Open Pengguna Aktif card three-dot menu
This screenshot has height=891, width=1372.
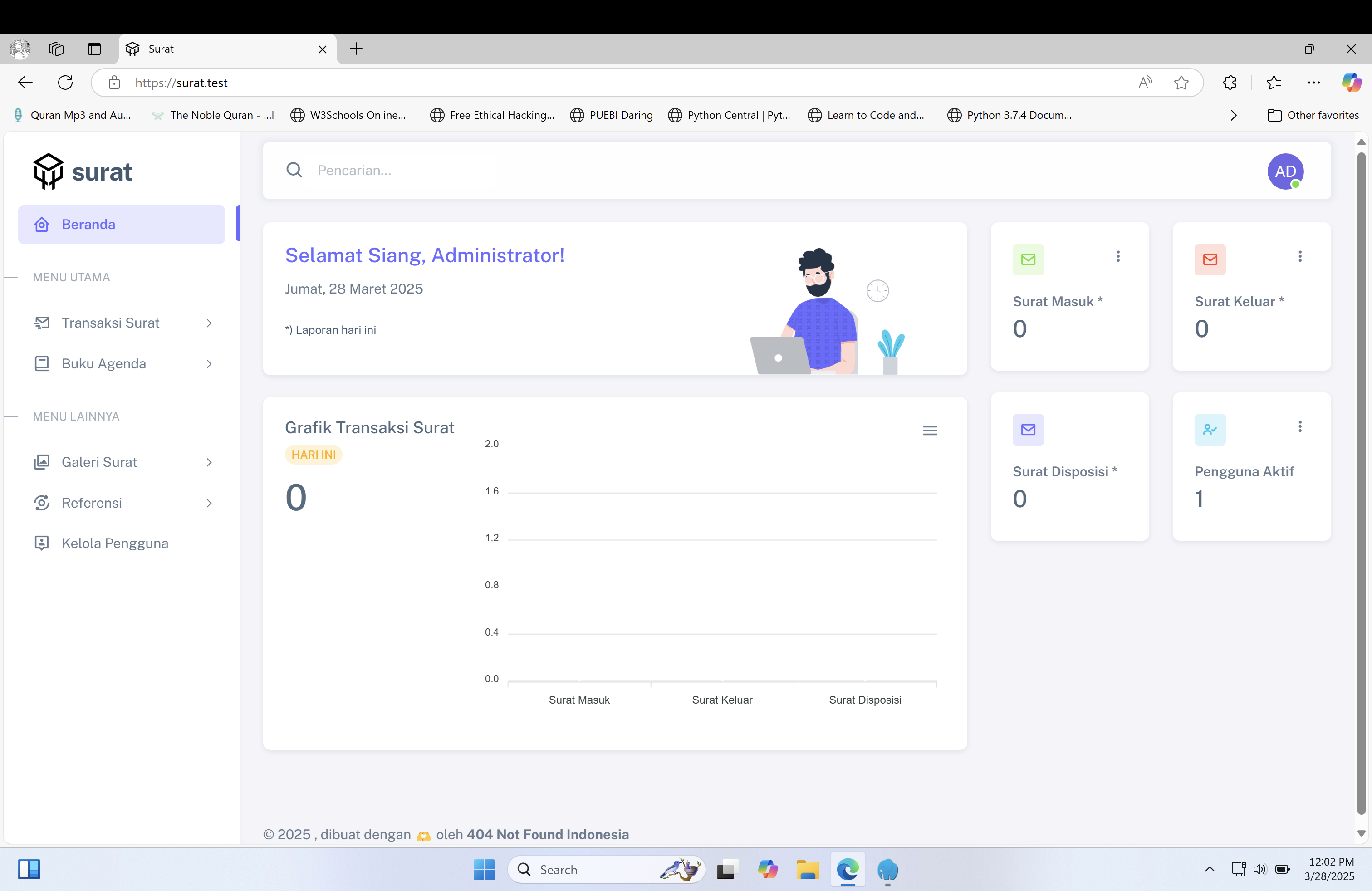[1299, 426]
